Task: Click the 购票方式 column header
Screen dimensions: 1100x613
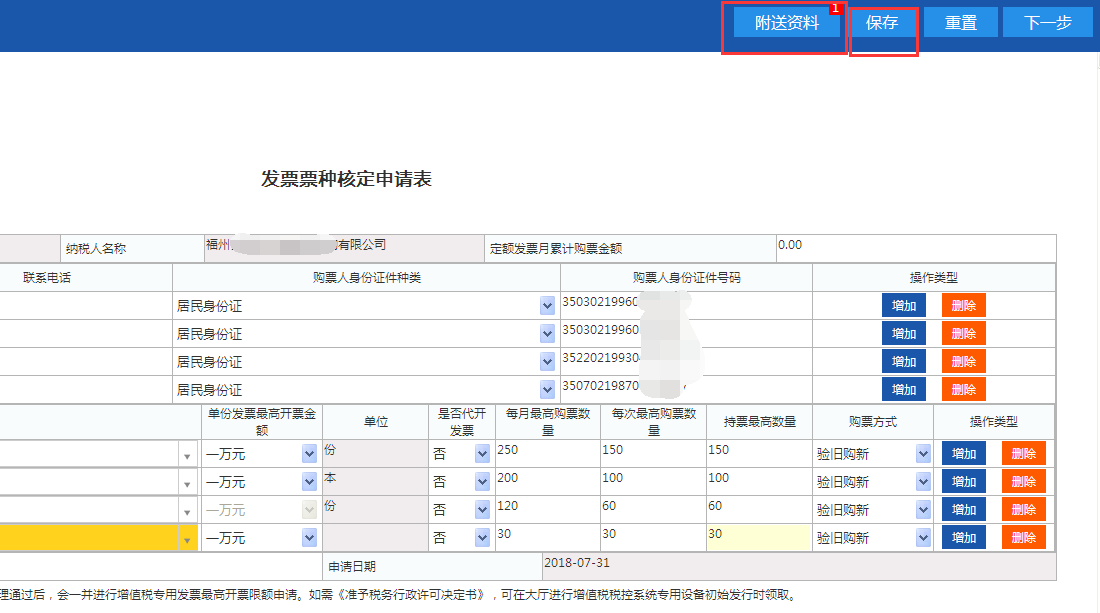Action: [873, 422]
